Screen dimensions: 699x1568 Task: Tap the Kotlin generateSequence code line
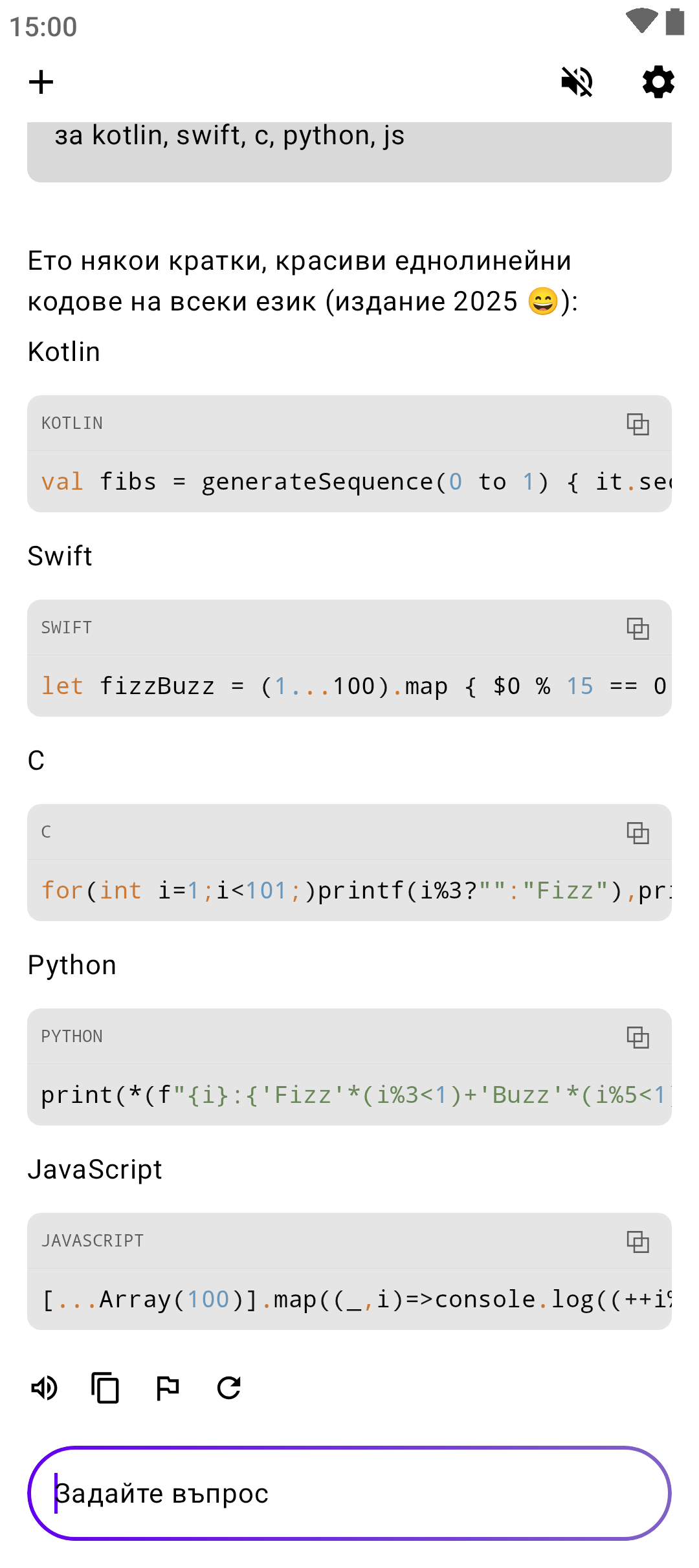pos(349,482)
